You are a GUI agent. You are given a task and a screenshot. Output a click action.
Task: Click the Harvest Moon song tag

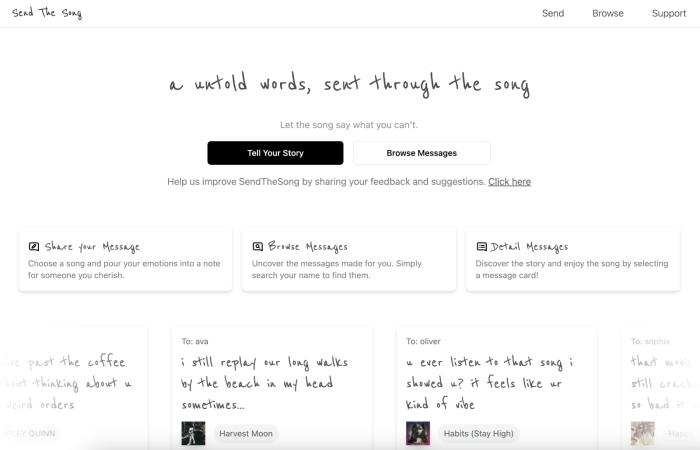(247, 433)
